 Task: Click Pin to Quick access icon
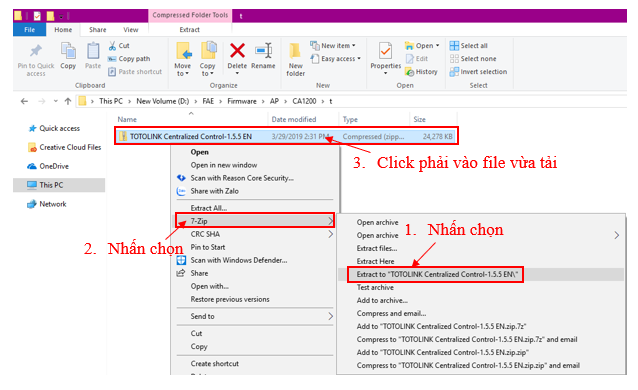click(36, 51)
